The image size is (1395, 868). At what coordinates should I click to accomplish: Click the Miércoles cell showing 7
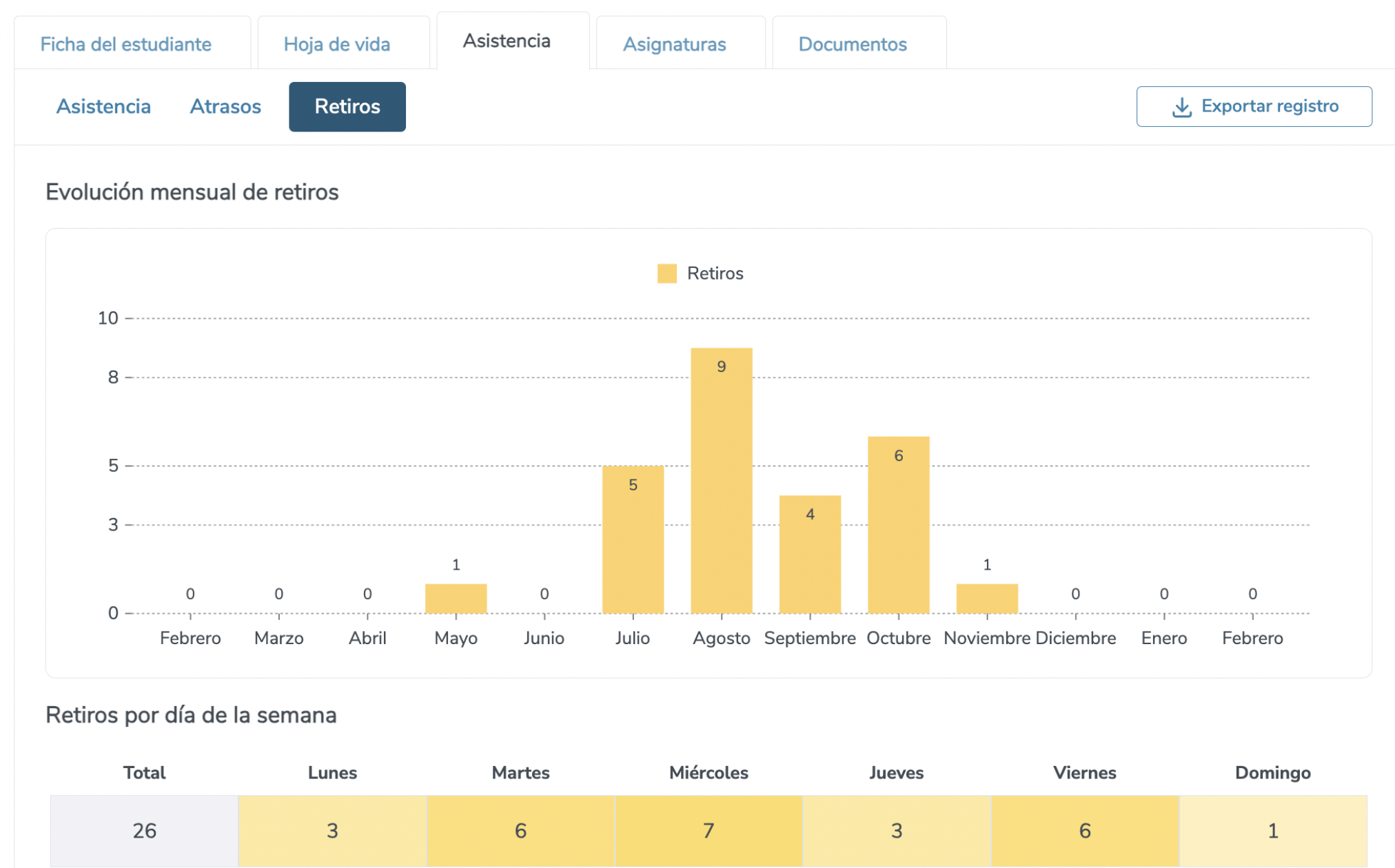pyautogui.click(x=709, y=830)
